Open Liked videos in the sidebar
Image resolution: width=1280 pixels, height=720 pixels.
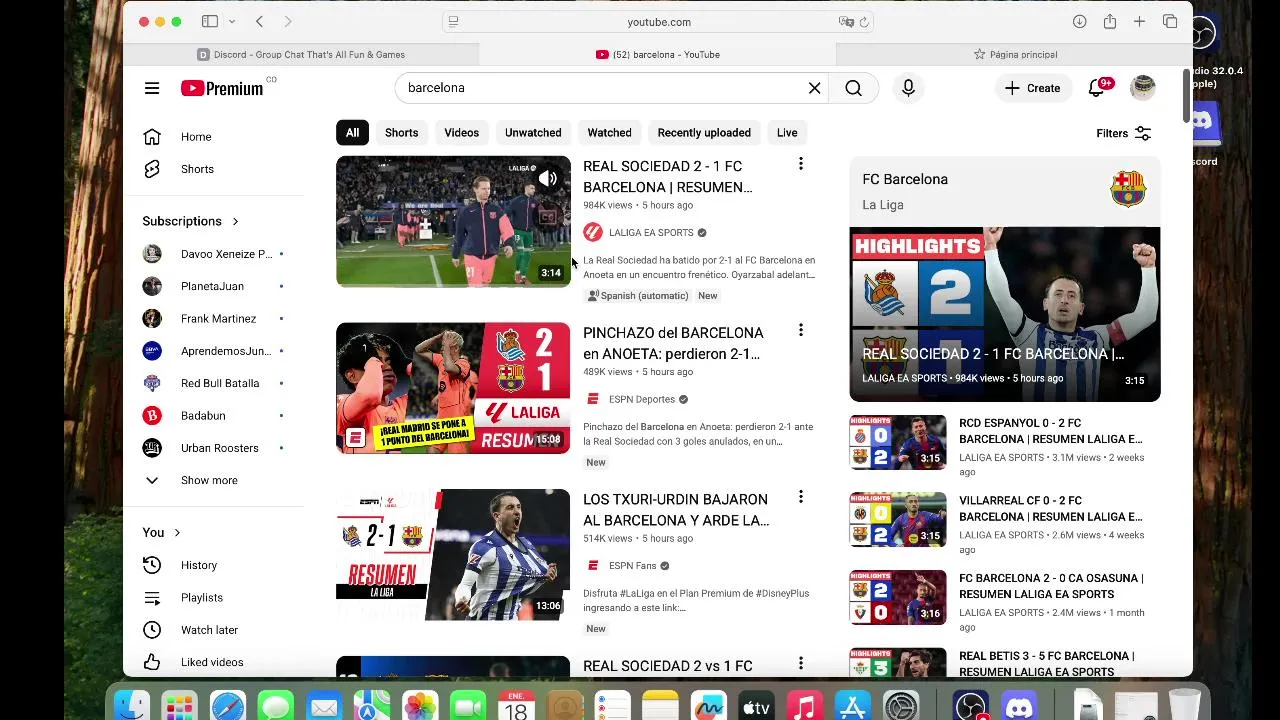click(x=213, y=662)
